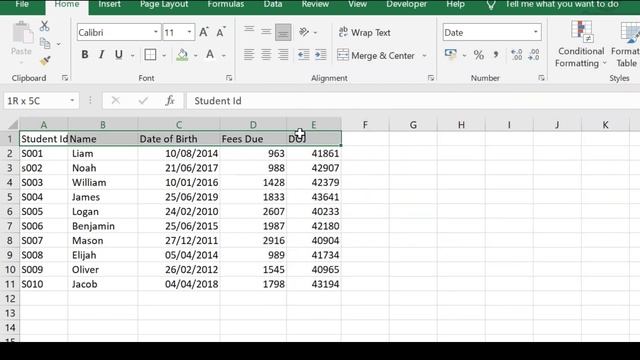Switch to the Page Layout tab
This screenshot has height=360, width=640.
coord(164,4)
